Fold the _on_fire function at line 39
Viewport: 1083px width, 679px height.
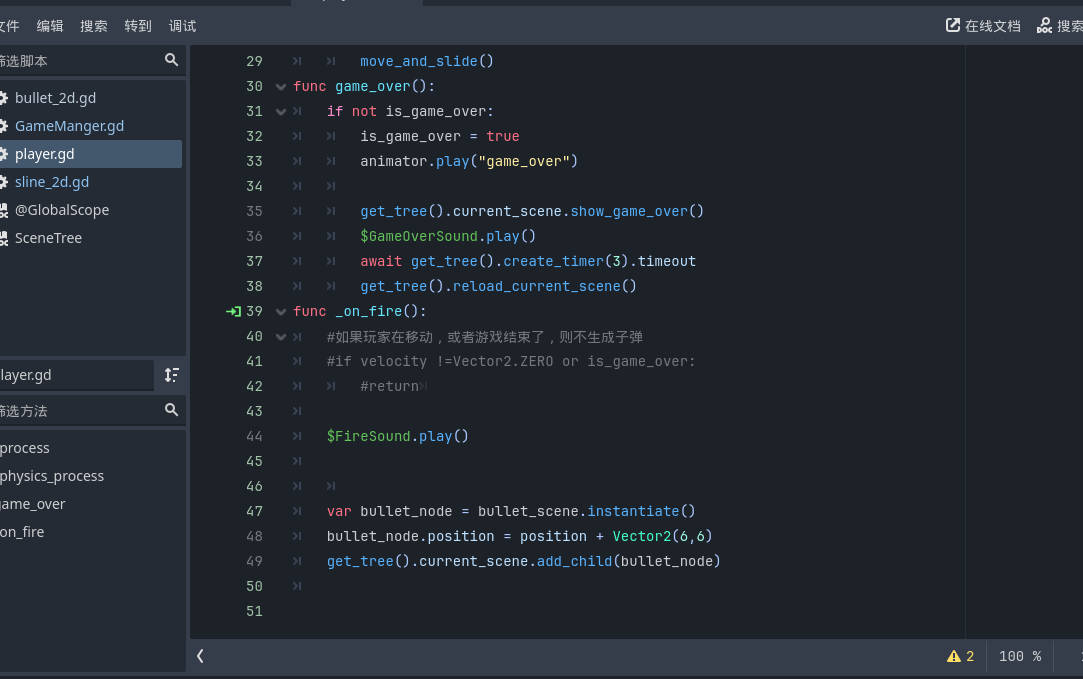pos(281,312)
